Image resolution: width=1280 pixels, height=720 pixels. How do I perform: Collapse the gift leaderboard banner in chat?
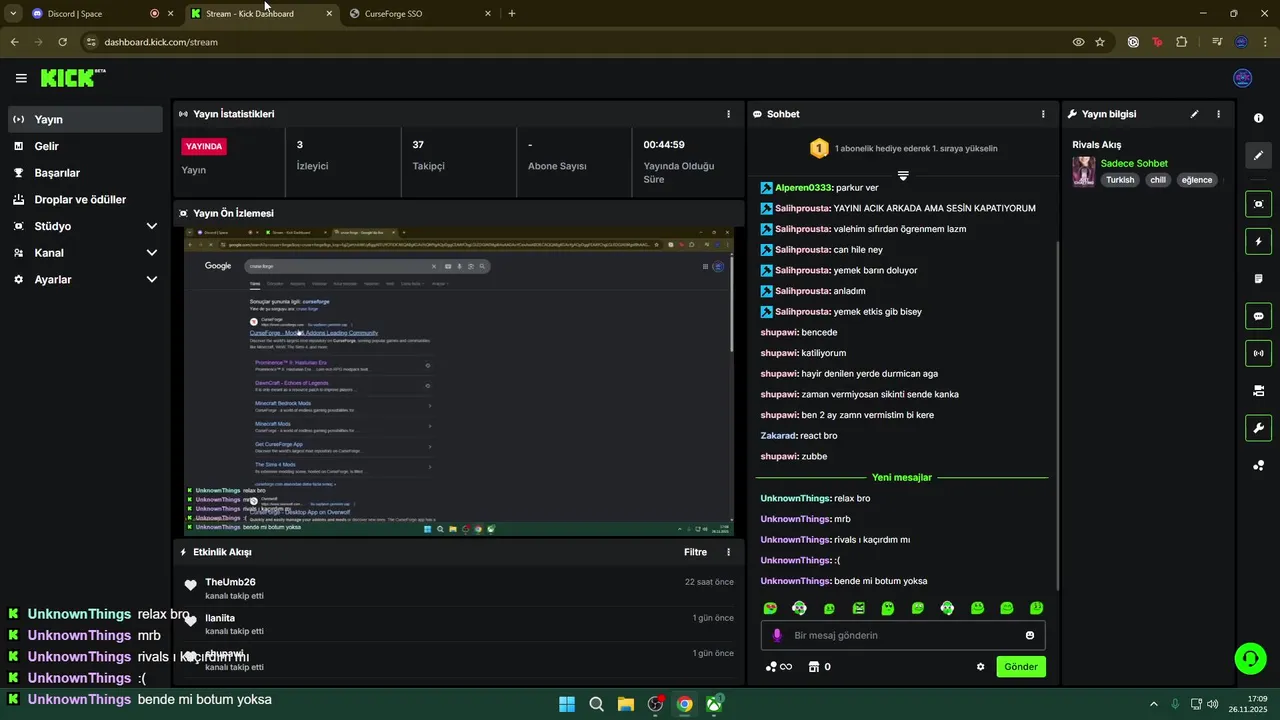tap(903, 175)
